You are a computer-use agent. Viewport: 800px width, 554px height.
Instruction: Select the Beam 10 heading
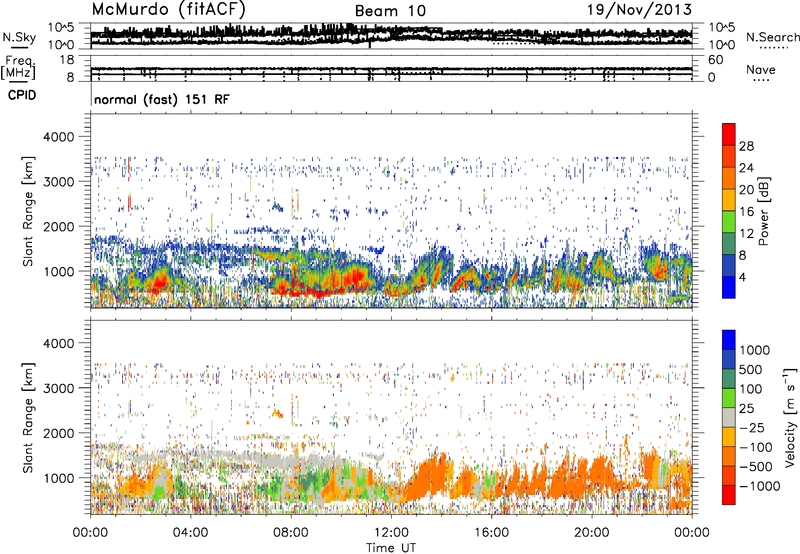[x=390, y=11]
